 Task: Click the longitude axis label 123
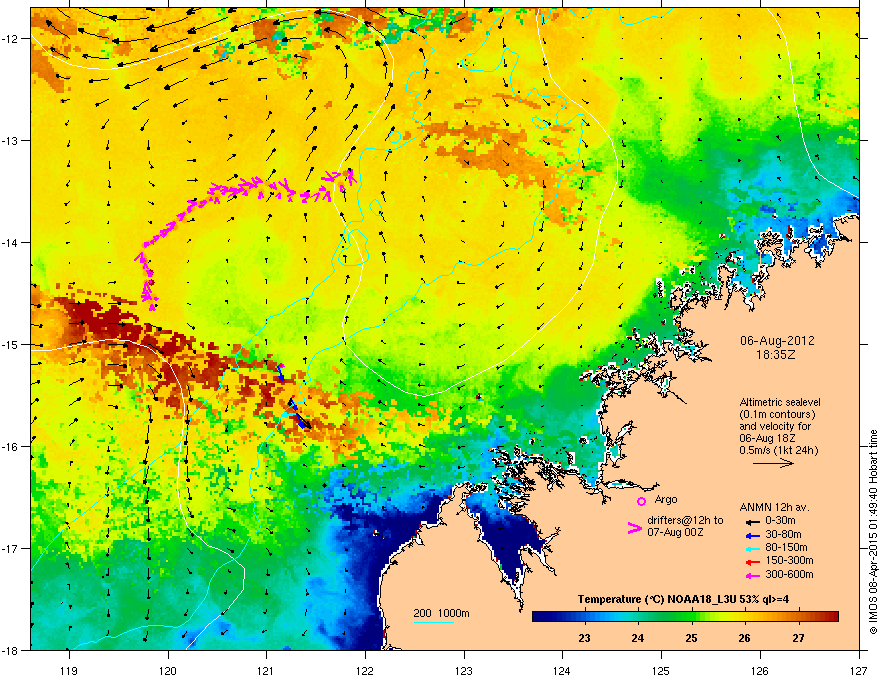464,670
